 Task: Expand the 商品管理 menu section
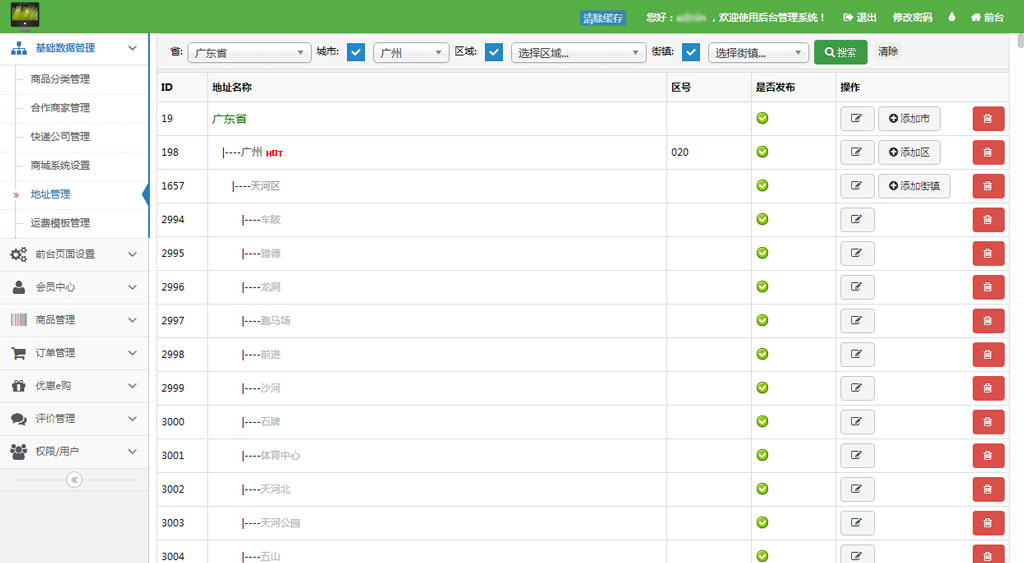click(74, 320)
